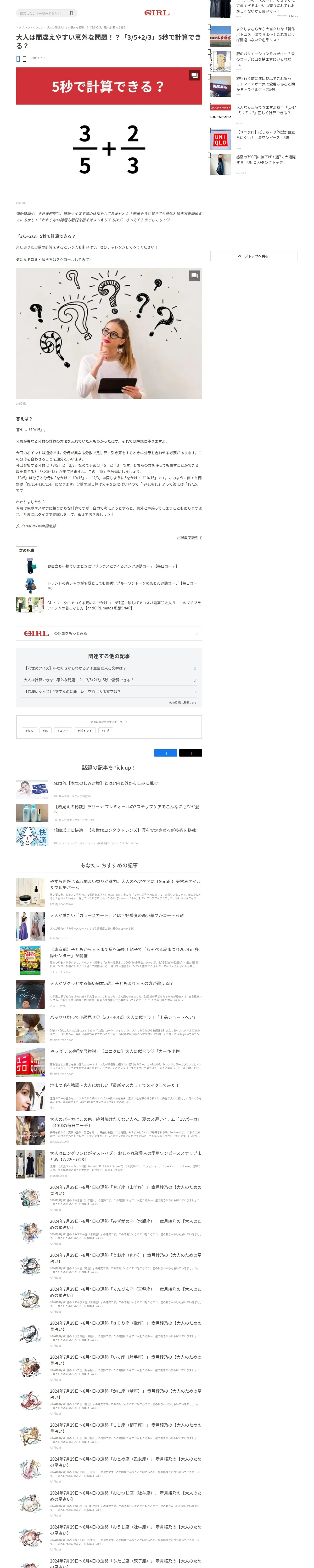The image size is (314, 1568).
Task: Expand the 穴埋めクイズ 料理好き related article
Action: point(109,668)
